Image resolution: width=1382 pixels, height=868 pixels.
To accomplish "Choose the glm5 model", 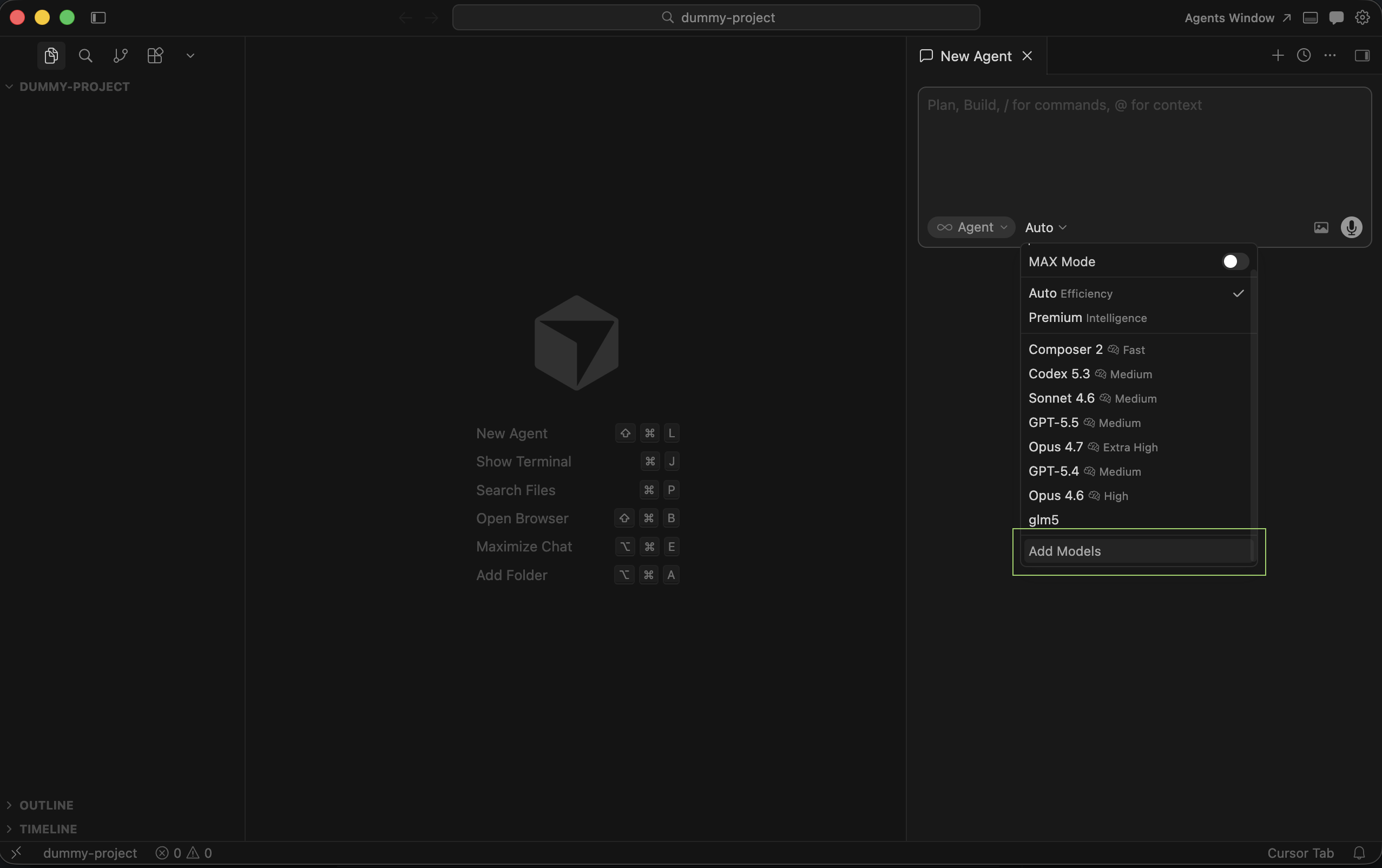I will (1137, 520).
